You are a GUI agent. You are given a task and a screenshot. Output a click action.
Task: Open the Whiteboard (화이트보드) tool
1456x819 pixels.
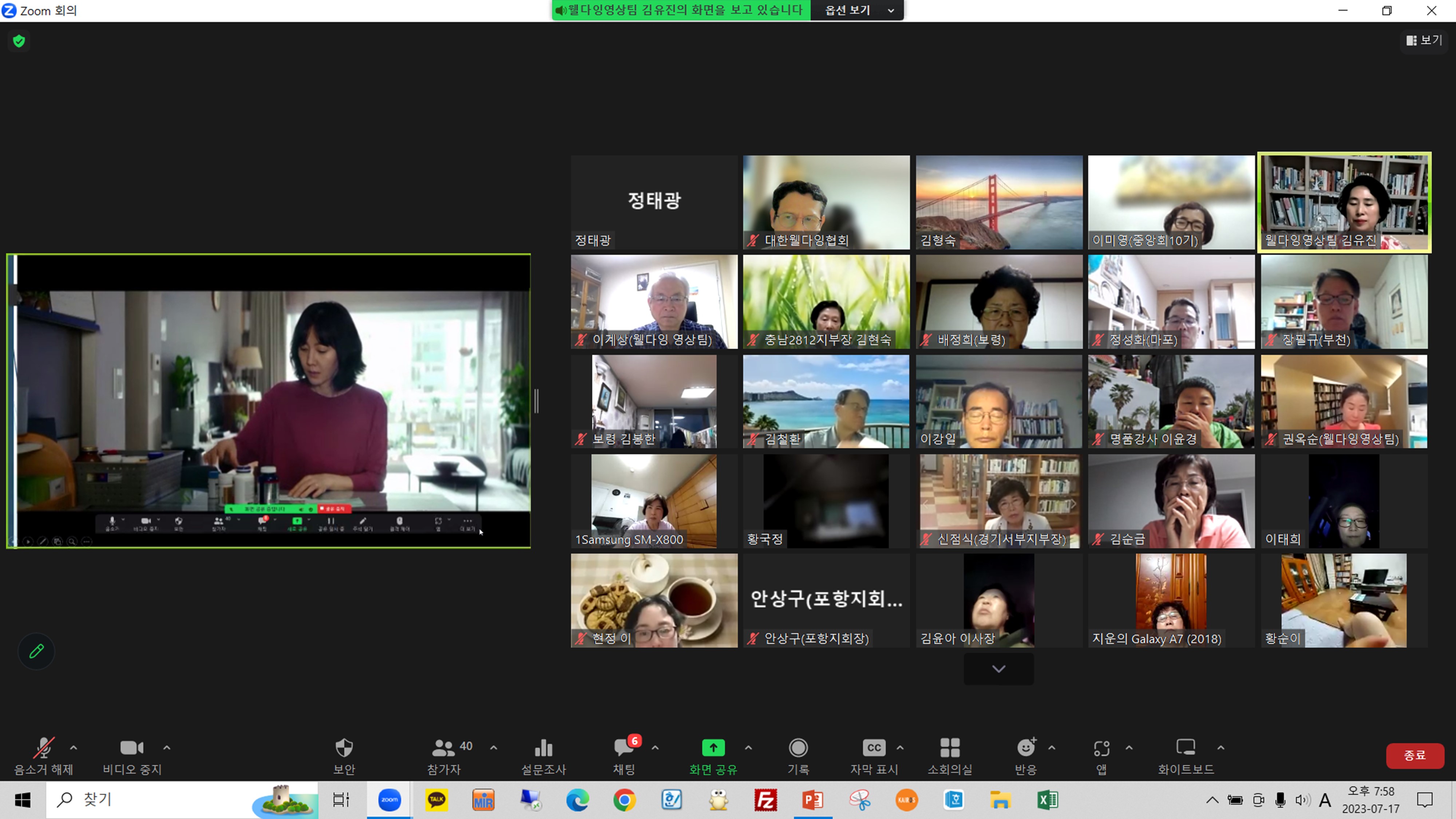tap(1185, 748)
